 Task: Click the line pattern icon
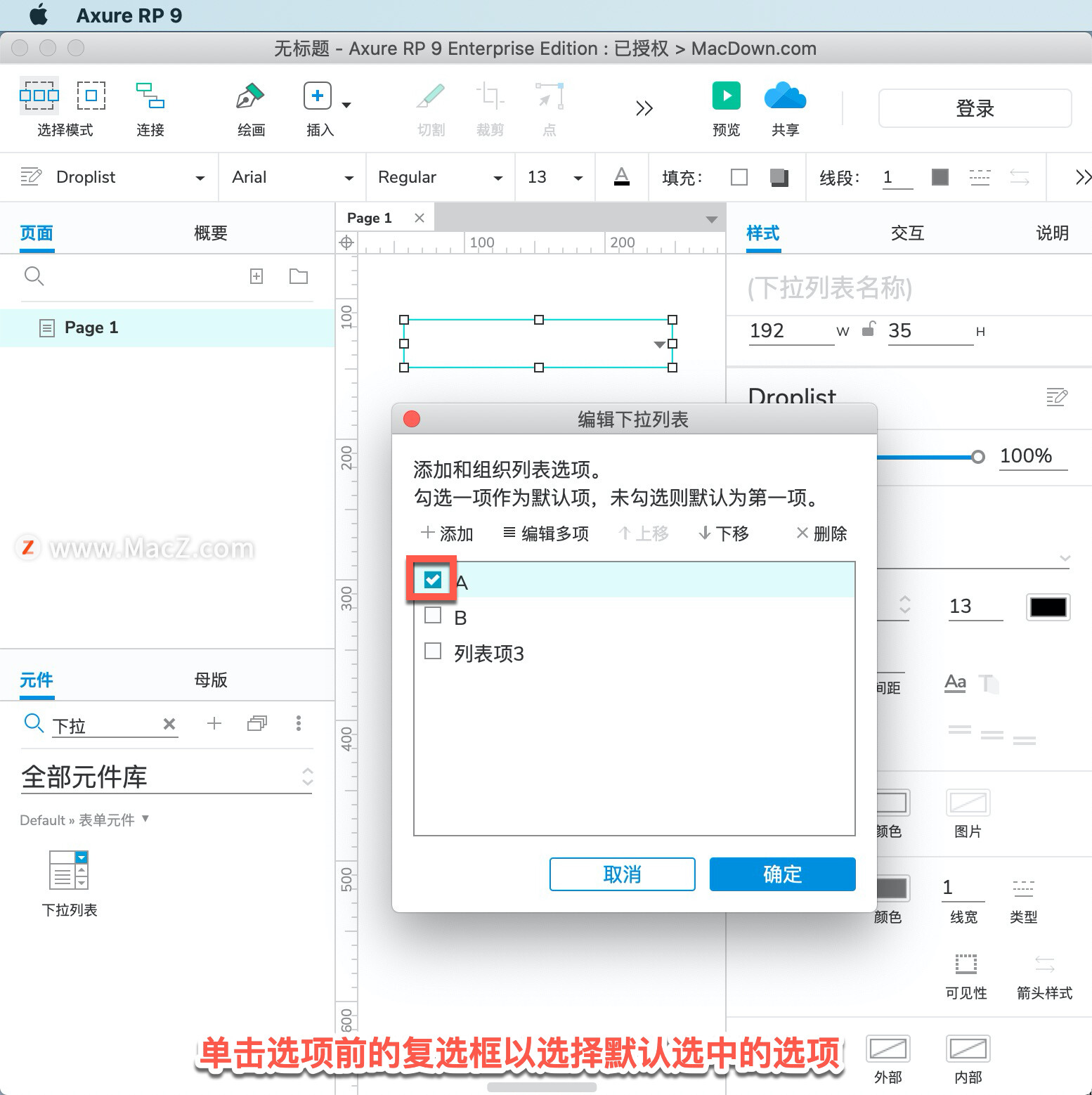980,177
